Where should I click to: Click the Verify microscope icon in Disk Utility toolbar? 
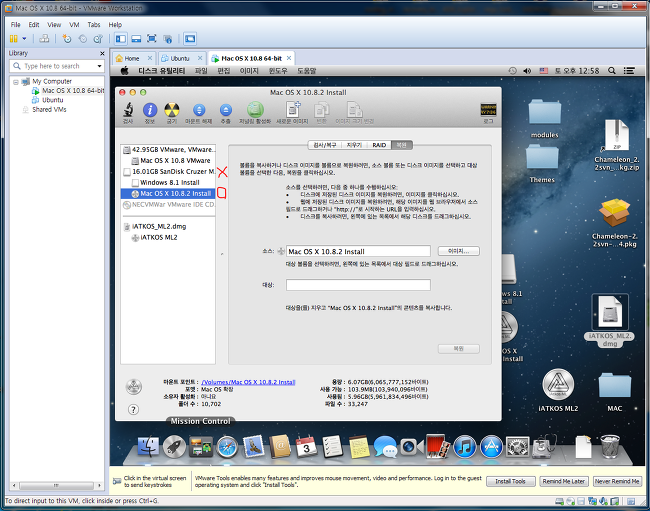click(x=128, y=110)
